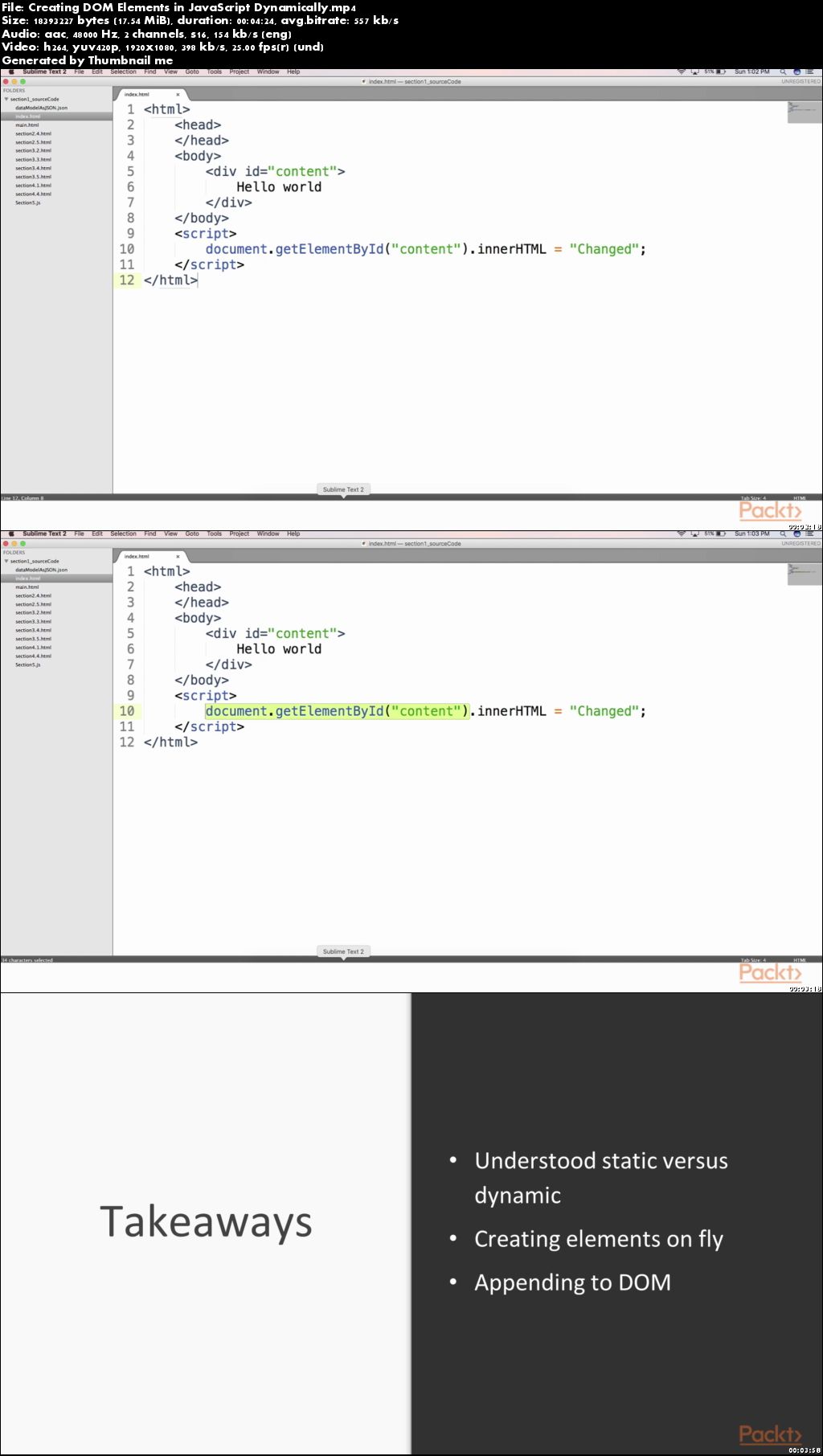Click '34 characters selected' status text

point(27,960)
